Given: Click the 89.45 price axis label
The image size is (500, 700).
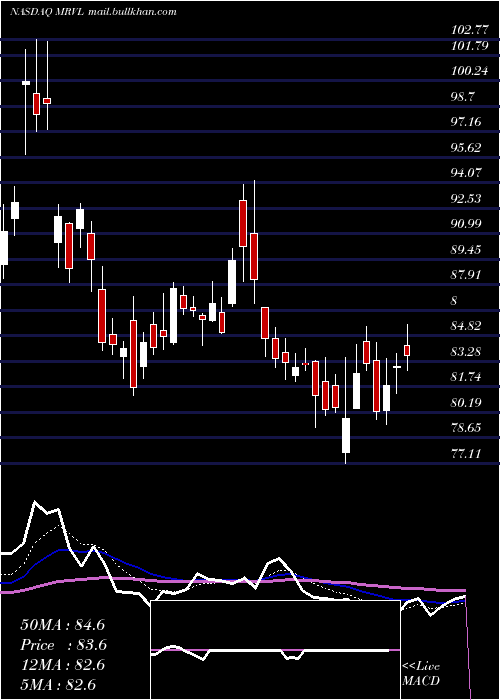Looking at the screenshot, I should click(466, 250).
